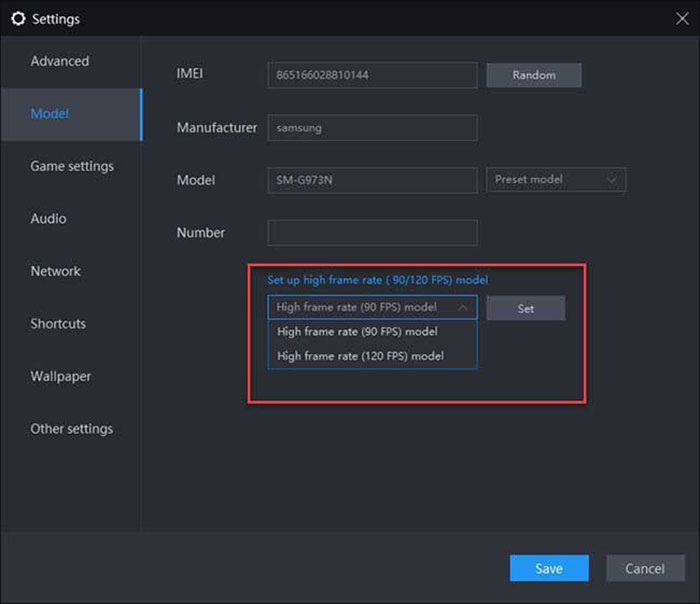Click the Settings gear icon in title bar
This screenshot has height=604, width=700.
18,19
